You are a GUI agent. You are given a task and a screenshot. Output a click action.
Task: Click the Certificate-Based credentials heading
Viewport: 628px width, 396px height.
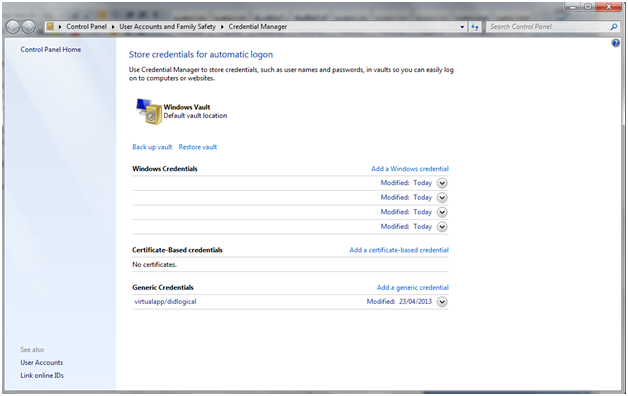click(177, 250)
